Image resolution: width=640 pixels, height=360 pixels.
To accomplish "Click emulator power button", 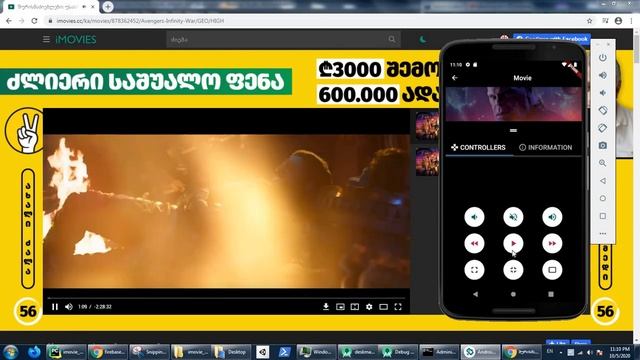I will click(x=602, y=58).
